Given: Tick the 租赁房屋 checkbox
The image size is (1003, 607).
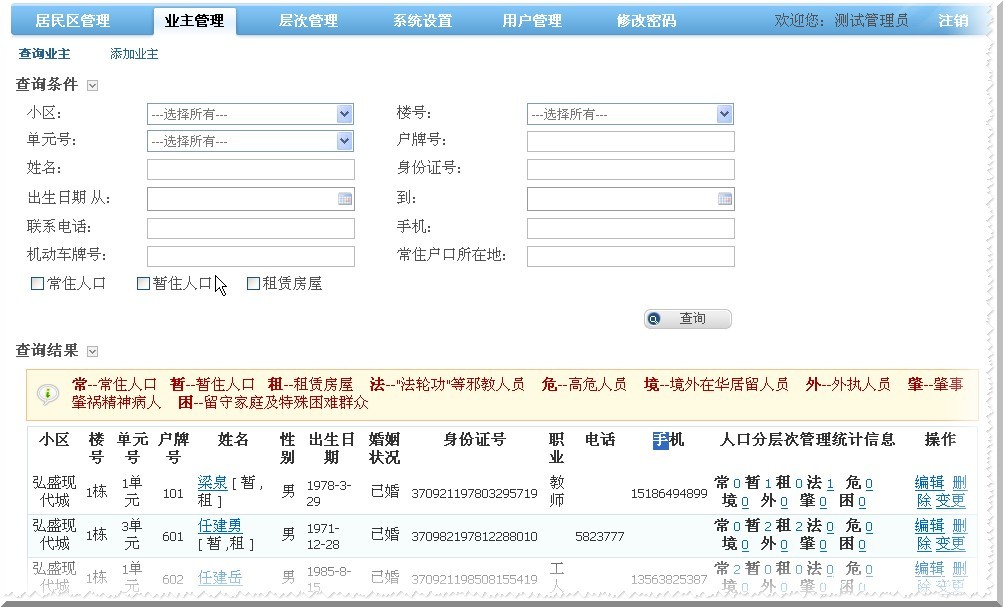Looking at the screenshot, I should pyautogui.click(x=253, y=284).
